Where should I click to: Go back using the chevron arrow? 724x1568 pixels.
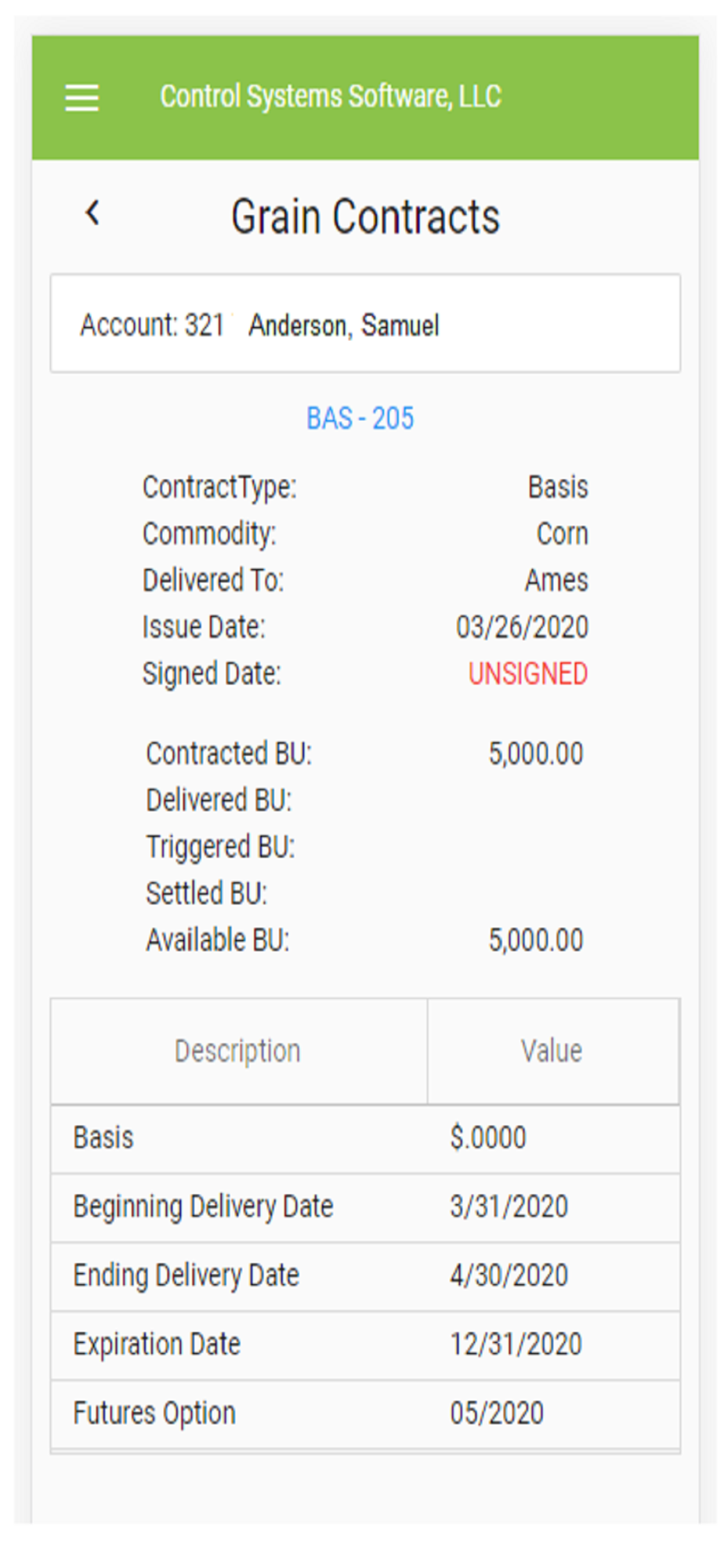point(92,213)
